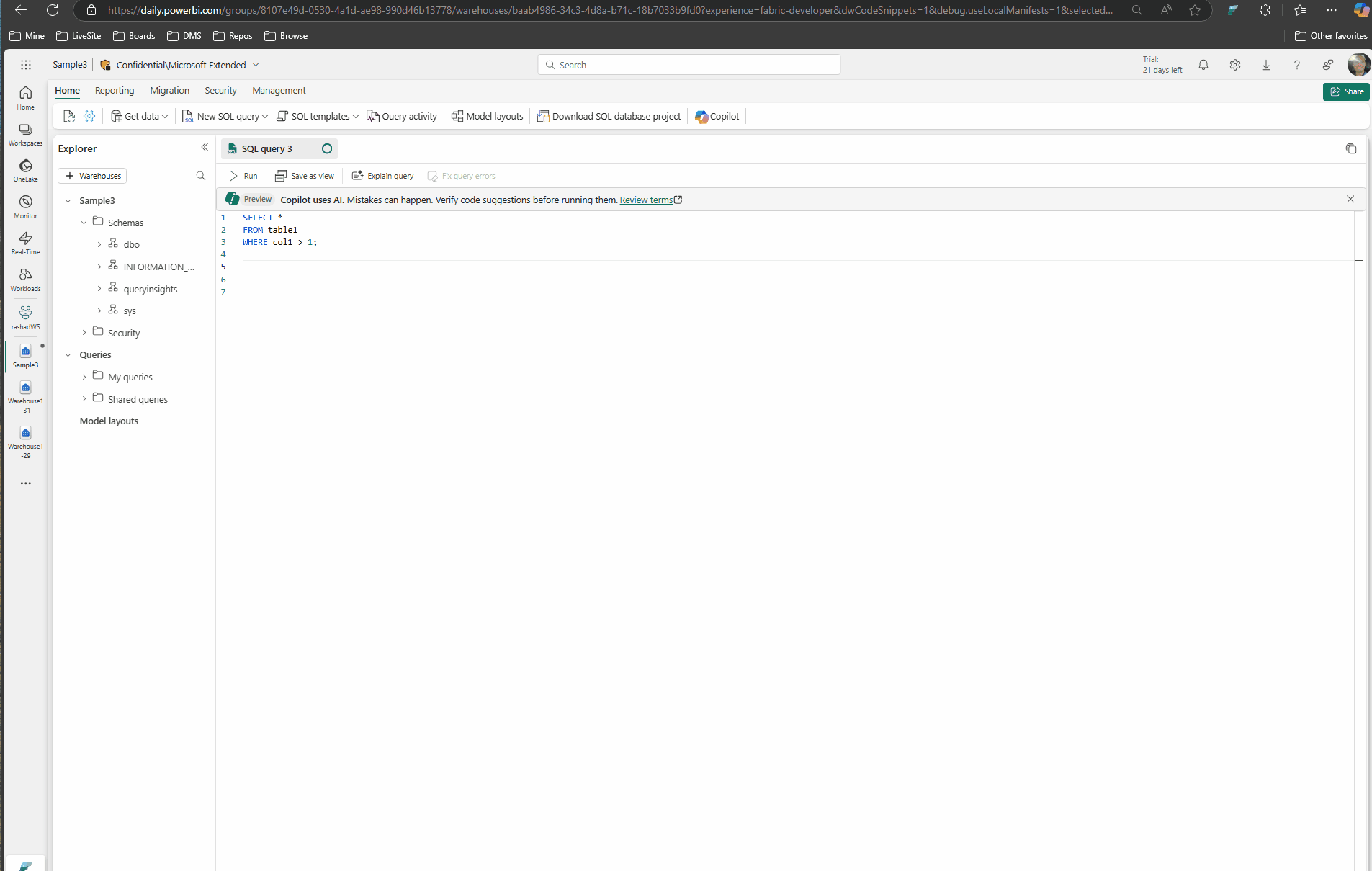Open Monitor in the left rail
Image resolution: width=1372 pixels, height=871 pixels.
point(25,207)
